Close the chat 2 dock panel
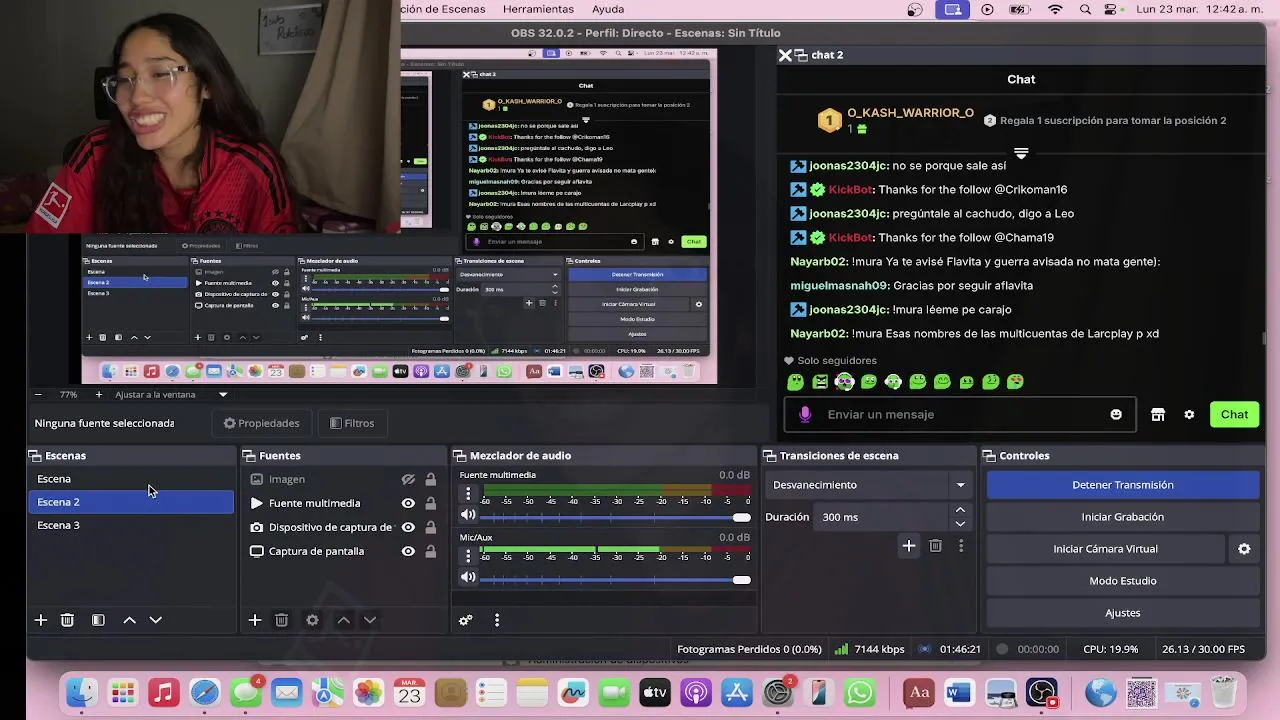1280x720 pixels. (785, 55)
